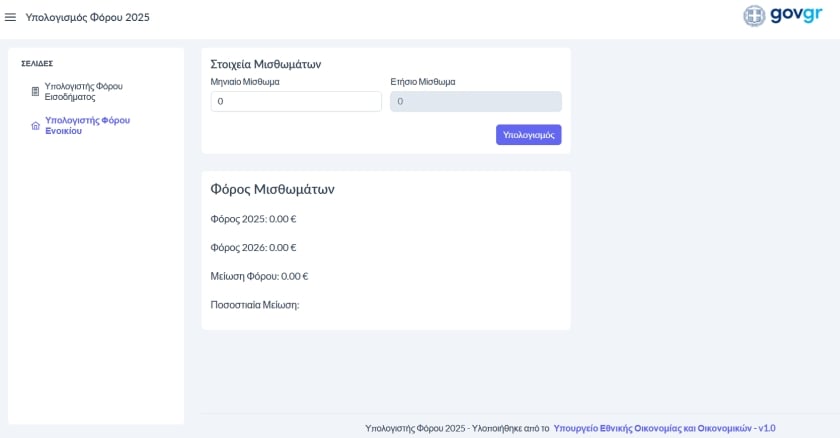
Task: Focus the Μηνιαίο Μίσθωμα input field
Action: pyautogui.click(x=296, y=102)
